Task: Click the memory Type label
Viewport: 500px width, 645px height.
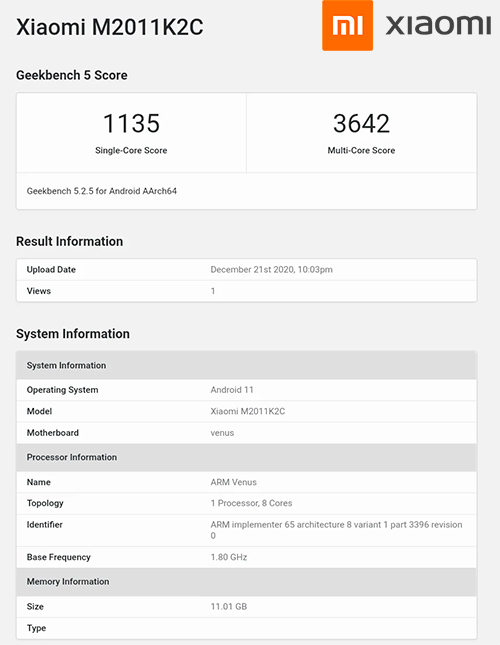Action: coord(36,628)
